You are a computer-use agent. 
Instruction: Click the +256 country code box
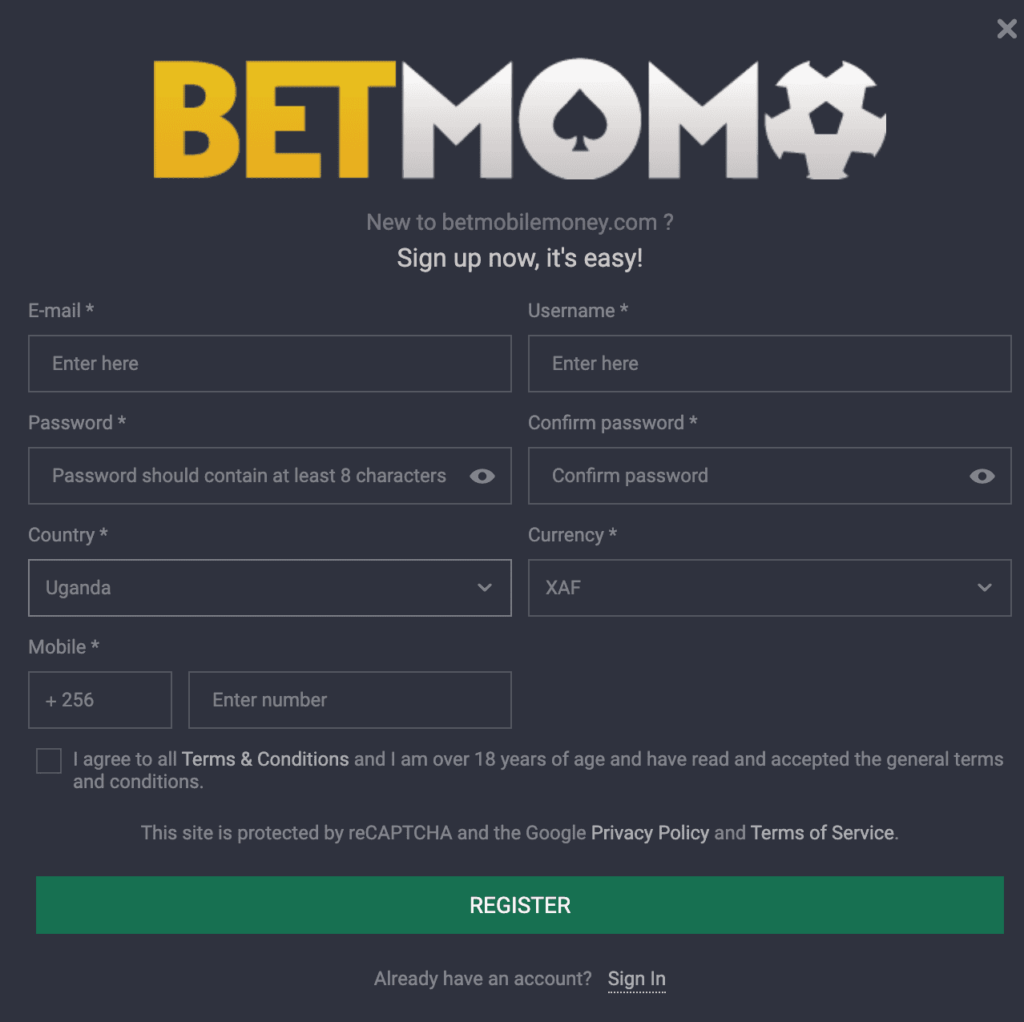pyautogui.click(x=100, y=700)
